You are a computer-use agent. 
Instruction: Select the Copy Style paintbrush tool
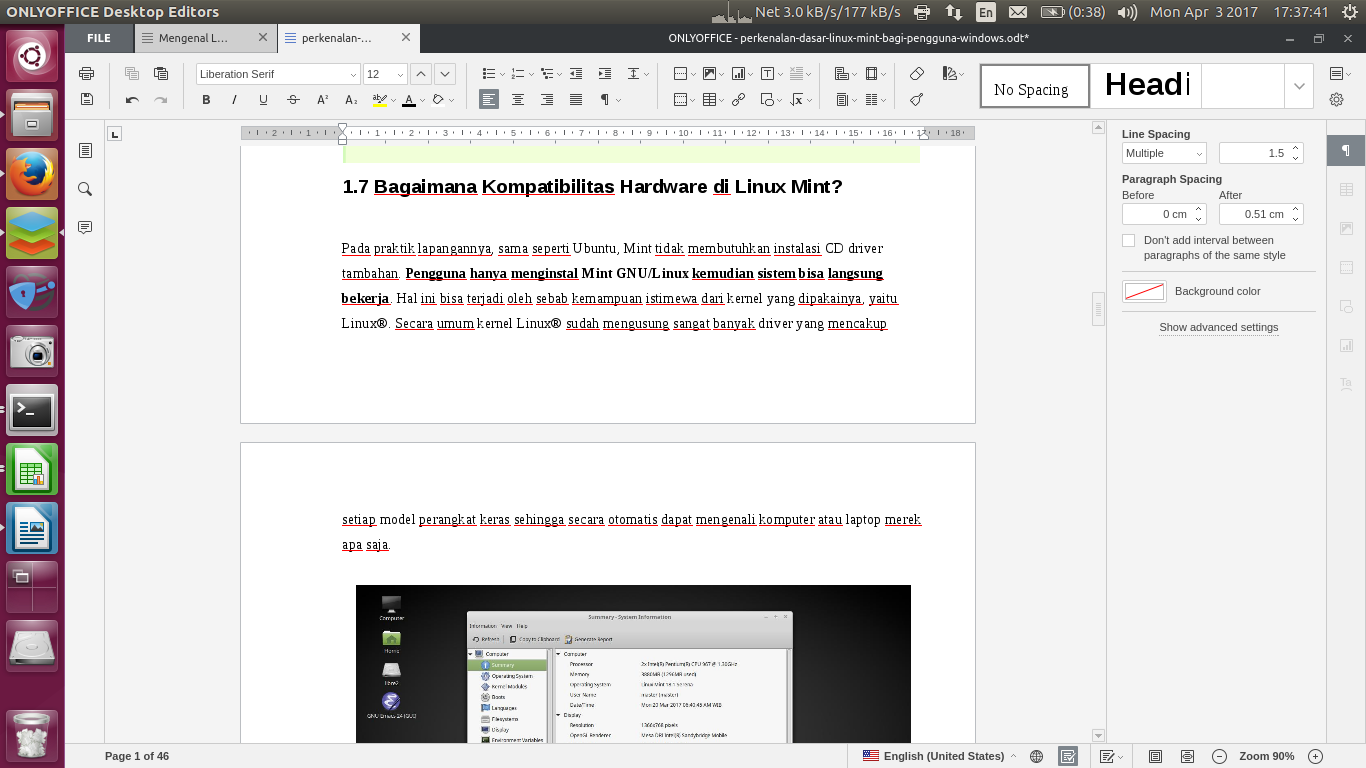916,99
